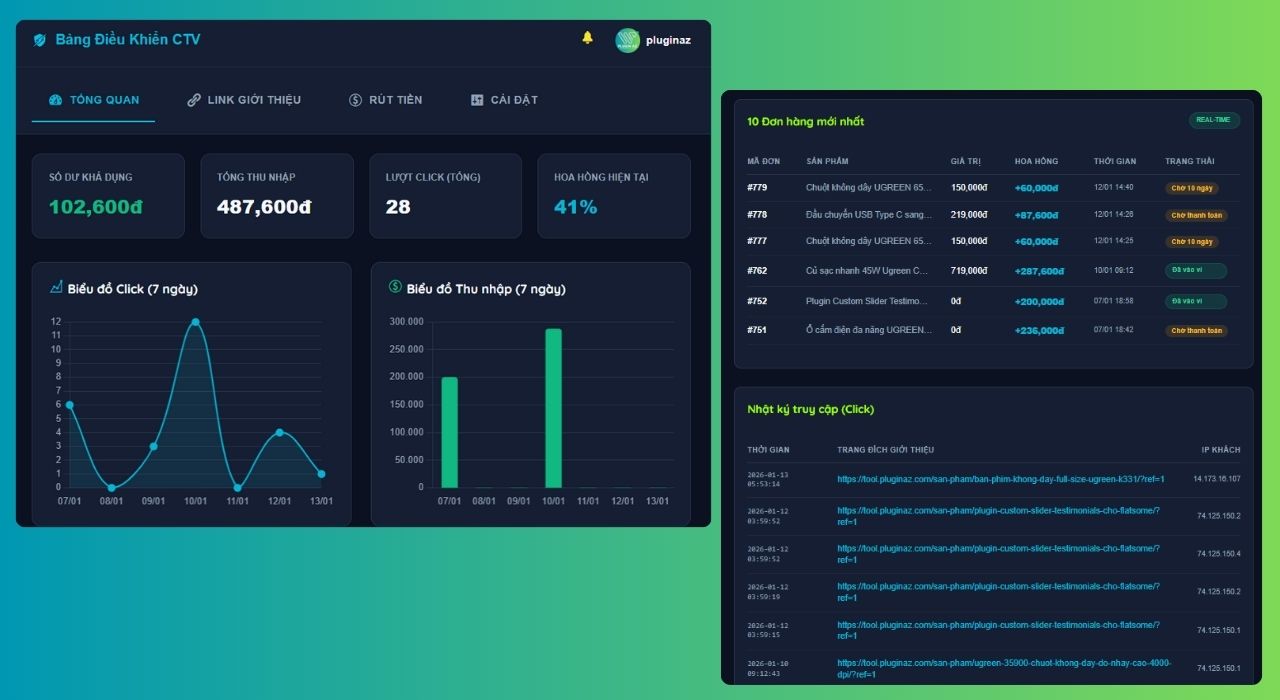Click the Đã vào ví status on order #762
The width and height of the screenshot is (1280, 700).
(x=1195, y=270)
